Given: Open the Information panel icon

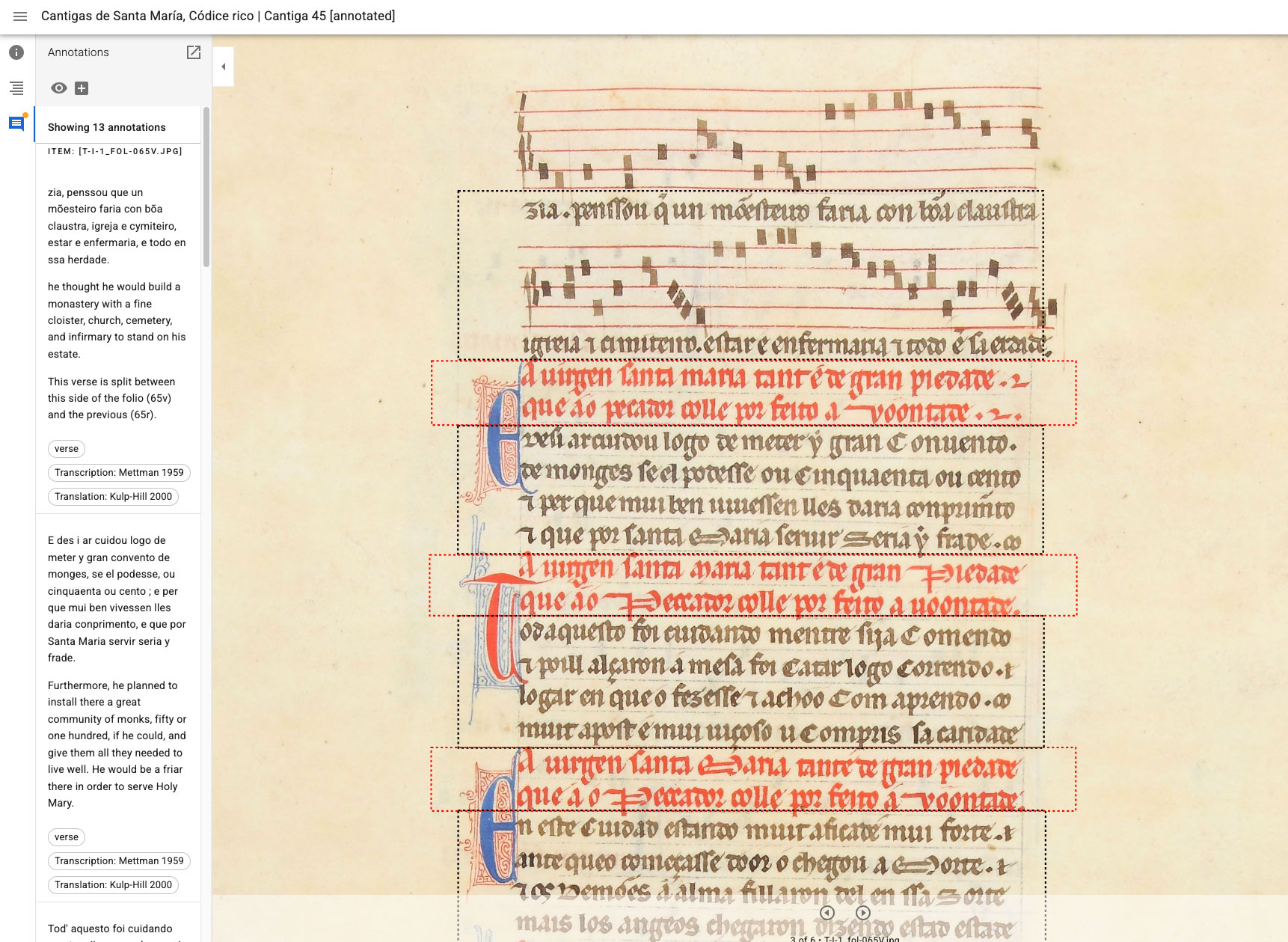Looking at the screenshot, I should tap(16, 52).
